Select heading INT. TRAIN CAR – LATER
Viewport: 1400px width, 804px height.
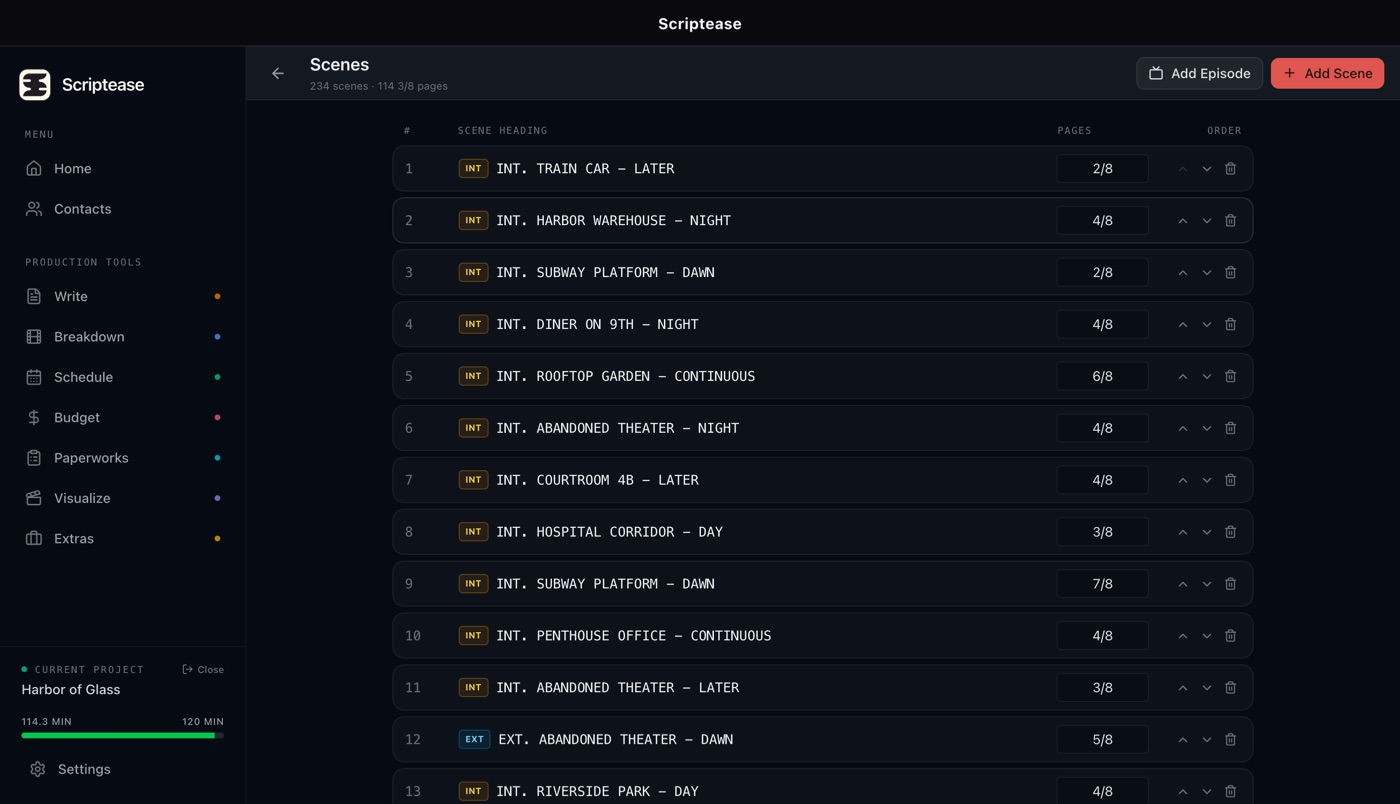[x=585, y=169]
